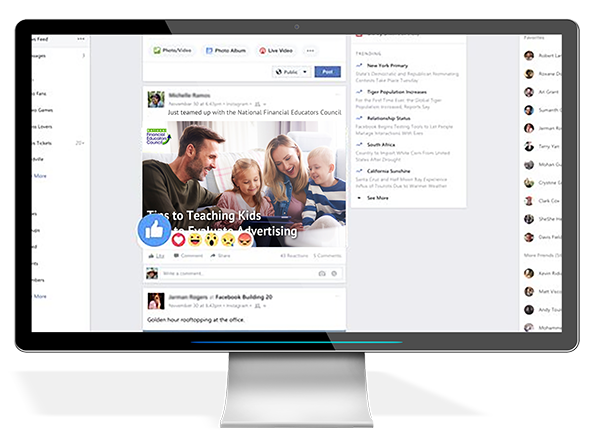The image size is (600, 446).
Task: Click Andy avatar under More Friends
Action: click(x=529, y=310)
